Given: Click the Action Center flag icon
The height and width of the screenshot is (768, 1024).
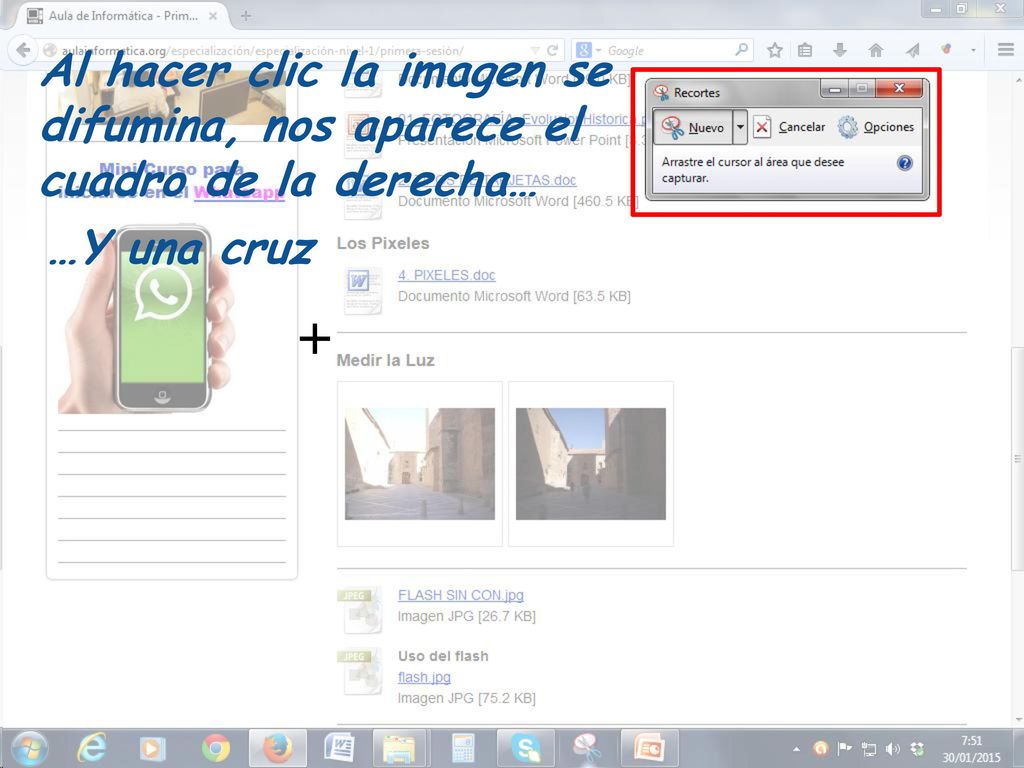Looking at the screenshot, I should 844,748.
